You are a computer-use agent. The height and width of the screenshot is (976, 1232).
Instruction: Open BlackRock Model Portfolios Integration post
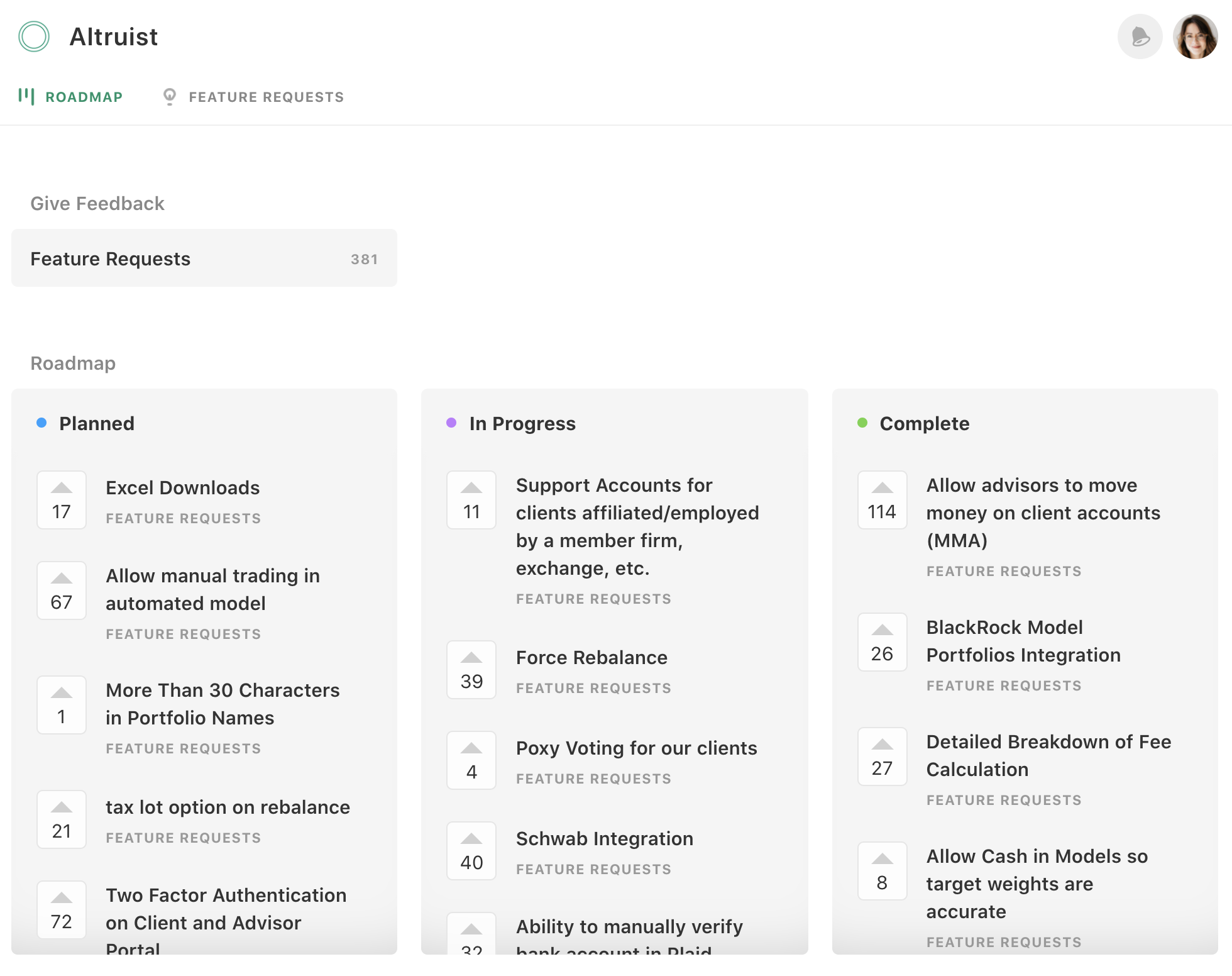1023,641
